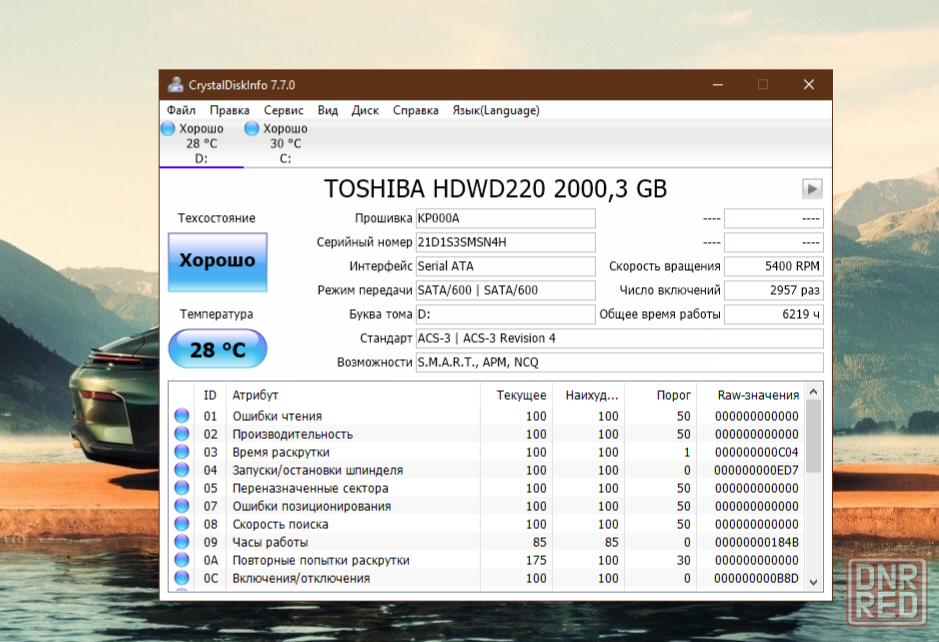Click the 28 °C temperature button
Image resolution: width=939 pixels, height=642 pixels.
(x=217, y=350)
